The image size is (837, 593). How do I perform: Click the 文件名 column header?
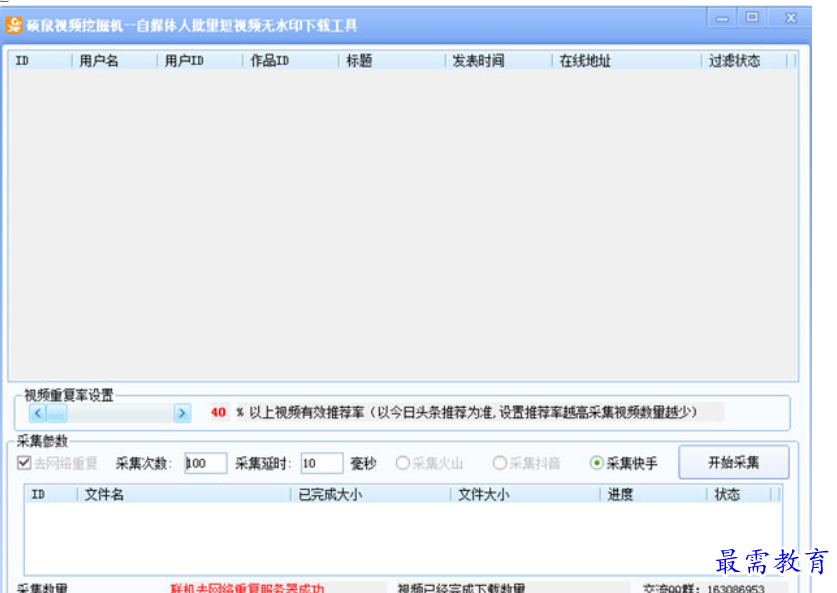184,494
